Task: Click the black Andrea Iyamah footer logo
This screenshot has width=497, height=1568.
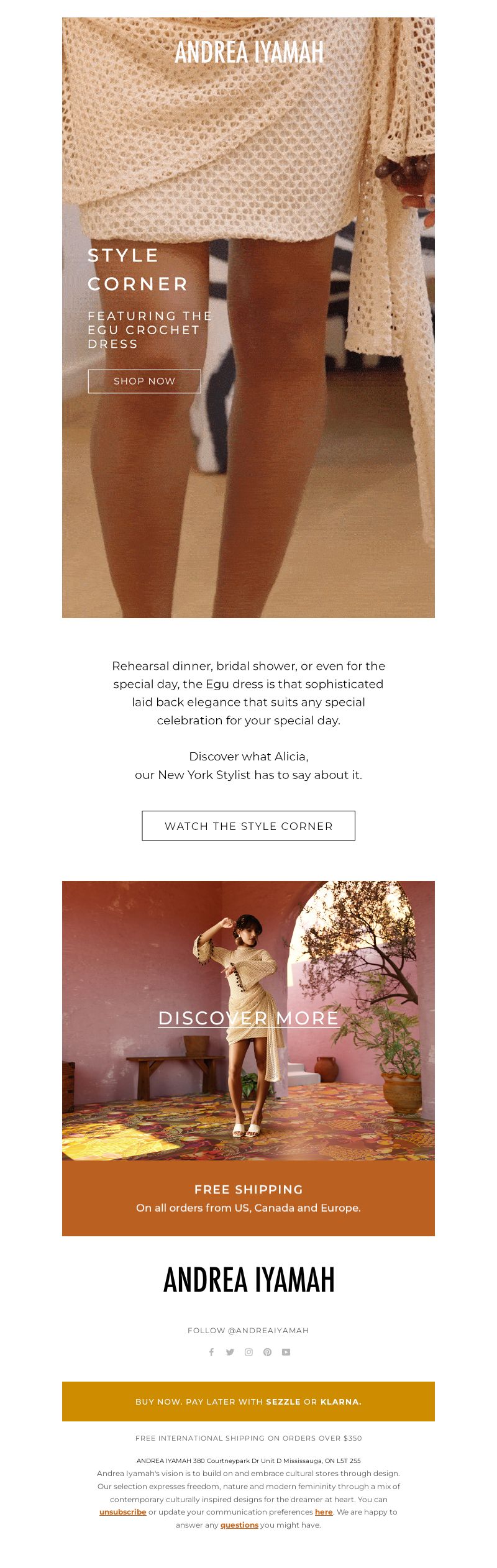Action: [x=248, y=1280]
